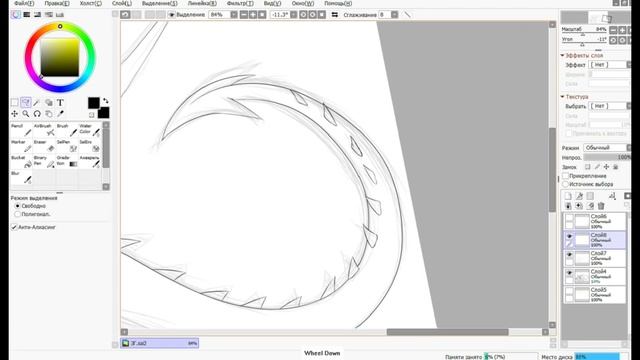This screenshot has width=640, height=360.
Task: Open rotation angle dropdown showing -11.3°
Action: (293, 15)
